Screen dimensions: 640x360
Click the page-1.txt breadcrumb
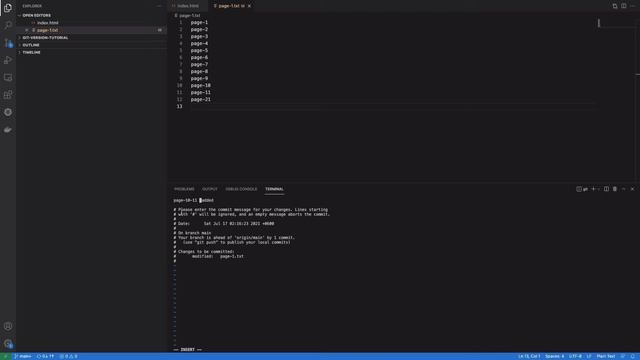coord(187,16)
